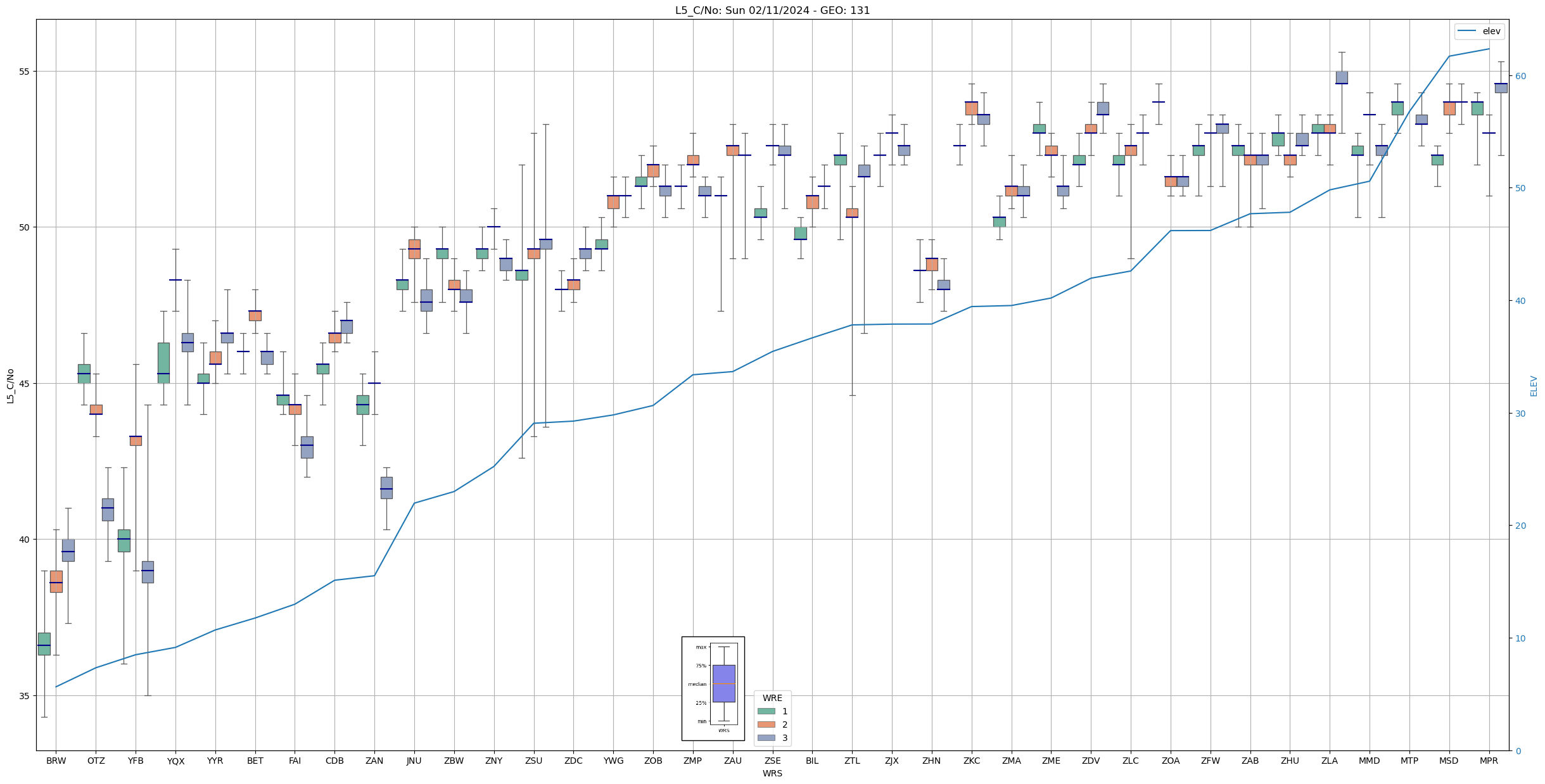Click the ZLA station tick label

(x=1330, y=761)
